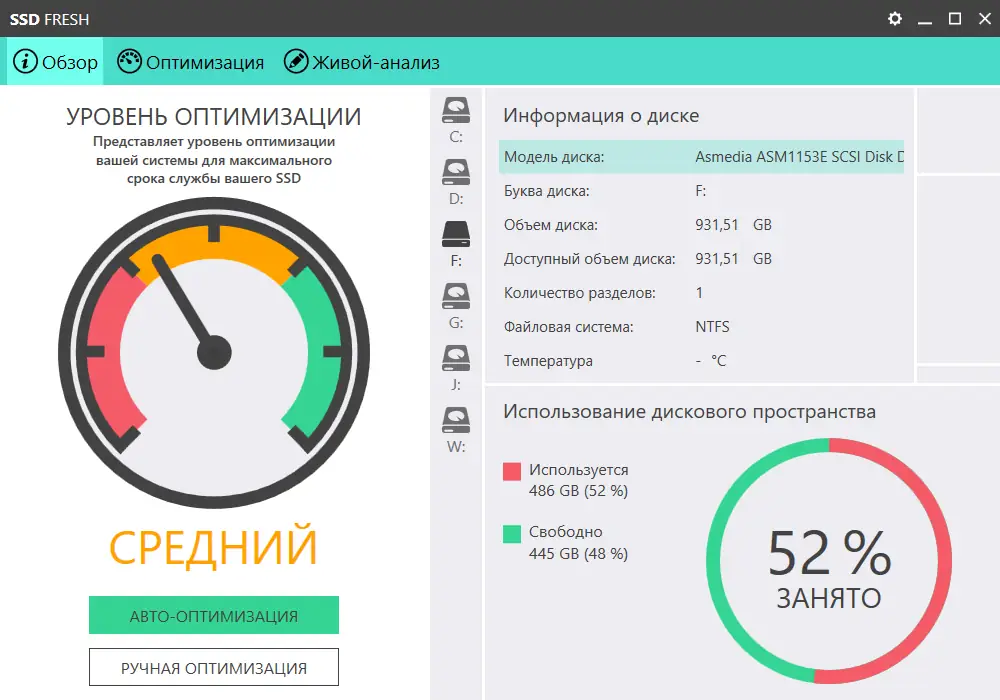Click the Используется legend swatch
This screenshot has width=1000, height=700.
tap(512, 470)
